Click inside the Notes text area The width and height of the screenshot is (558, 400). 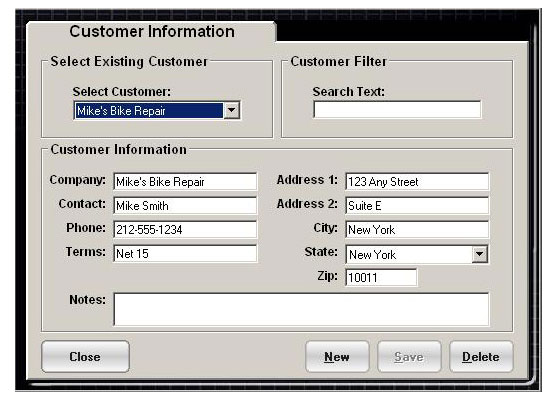[301, 309]
